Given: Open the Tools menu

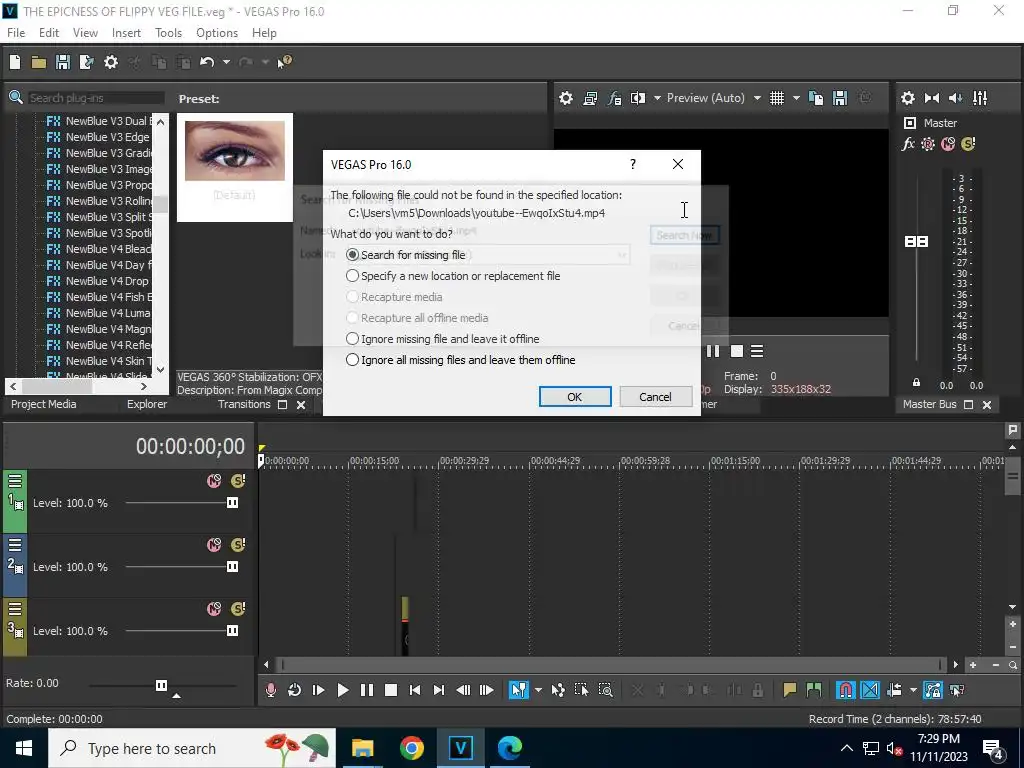Looking at the screenshot, I should tap(168, 33).
